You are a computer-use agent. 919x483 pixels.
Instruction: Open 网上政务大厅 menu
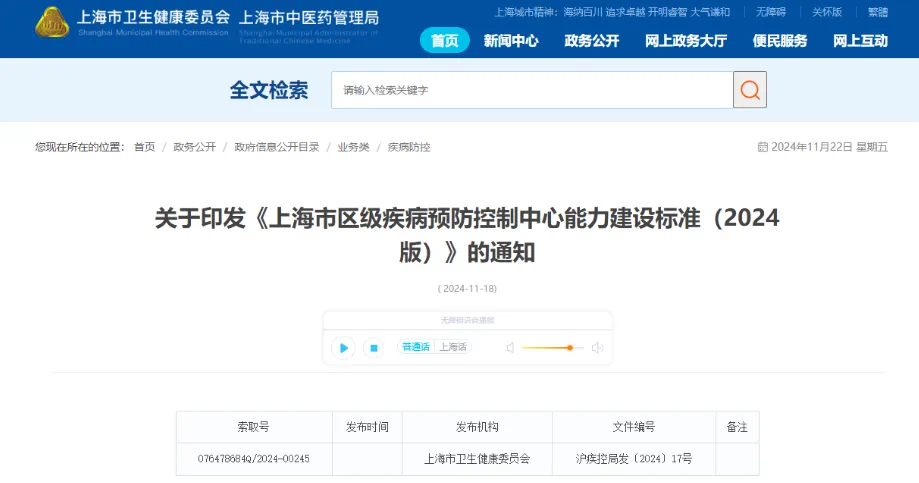click(686, 40)
